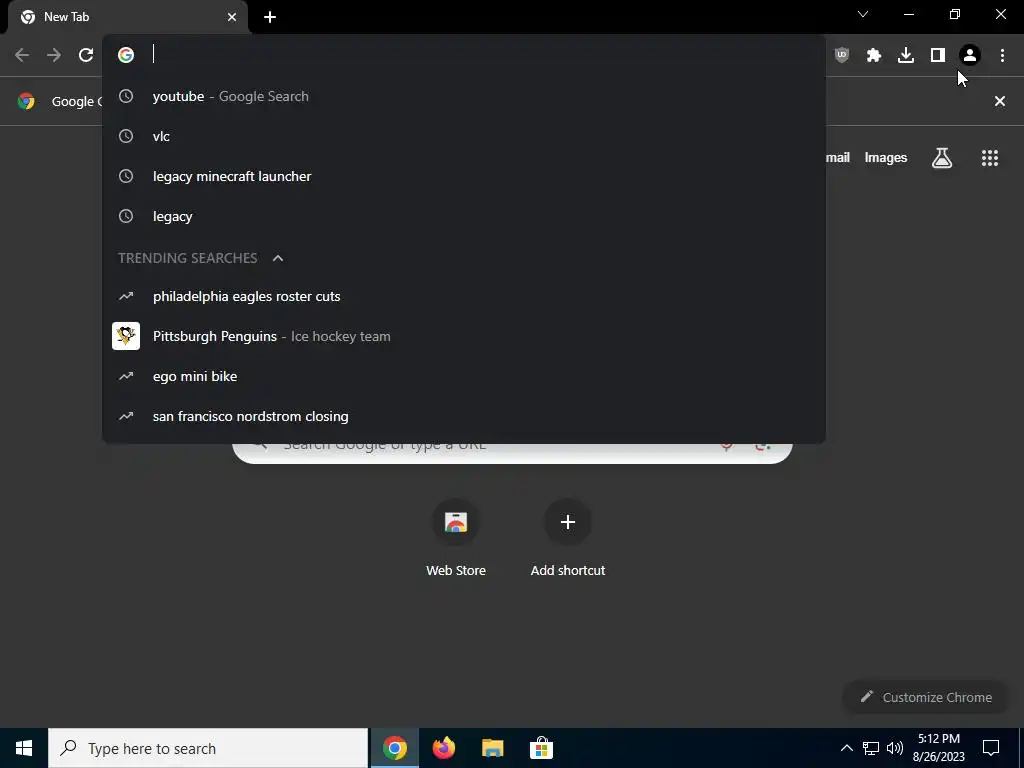The image size is (1024, 768).
Task: Switch to the New Tab tab
Action: coord(128,17)
